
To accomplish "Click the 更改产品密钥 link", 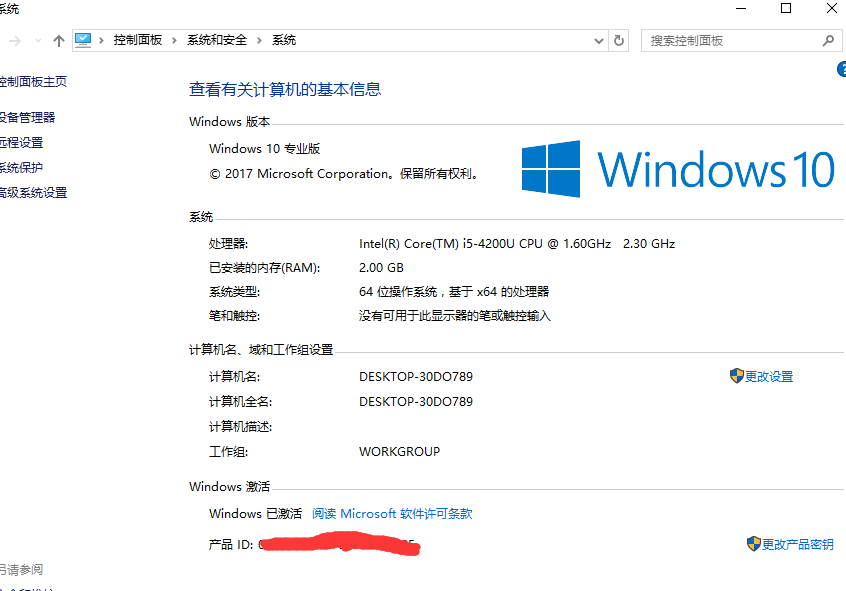I will click(x=797, y=544).
